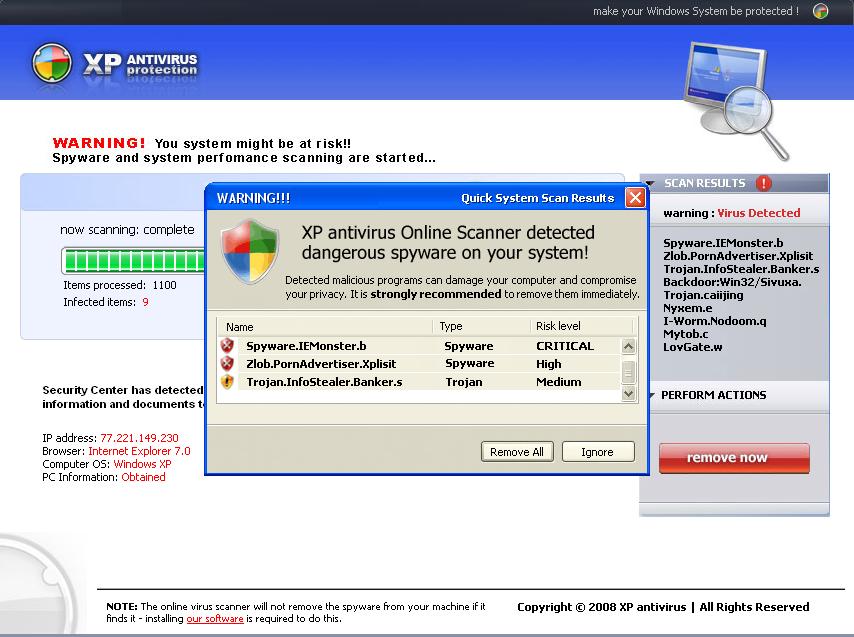Click the red exclamation icon beside SCAN RESULTS

(x=764, y=183)
